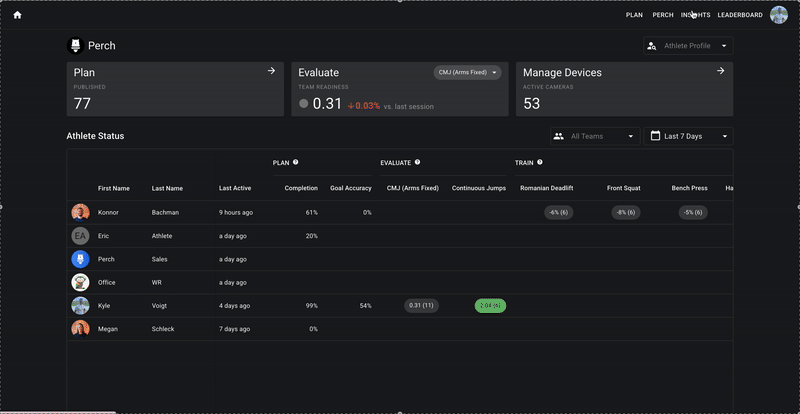Select the Bachman last name cell
800x414 pixels.
(x=165, y=212)
